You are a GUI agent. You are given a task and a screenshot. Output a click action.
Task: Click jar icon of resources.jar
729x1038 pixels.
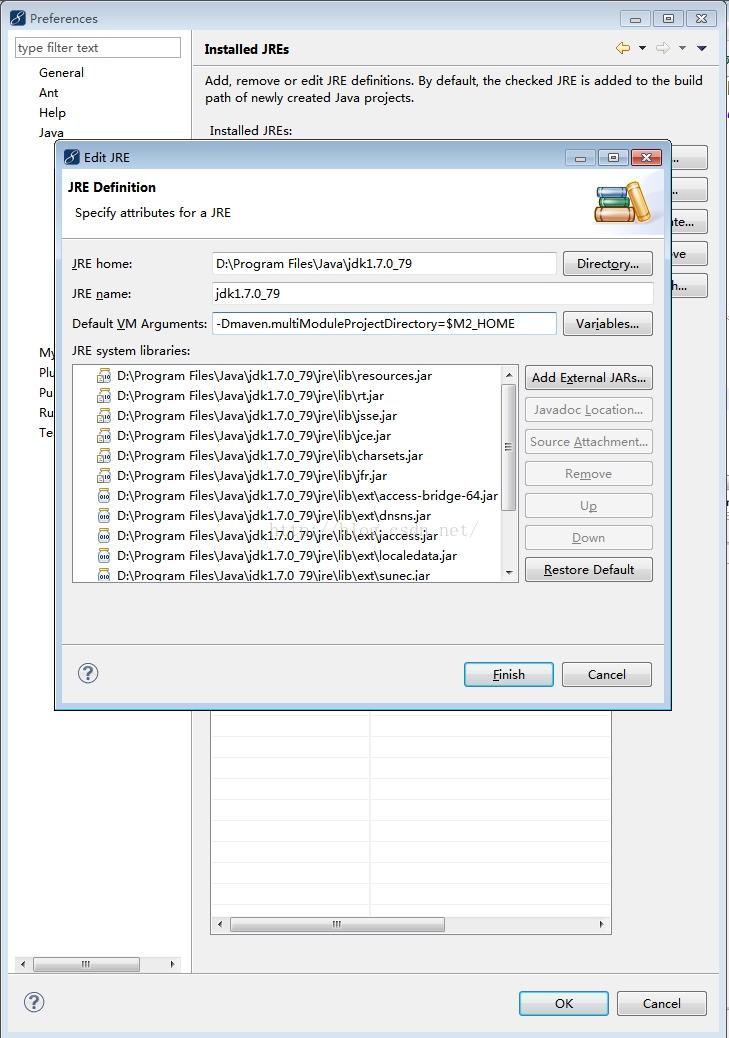coord(104,376)
